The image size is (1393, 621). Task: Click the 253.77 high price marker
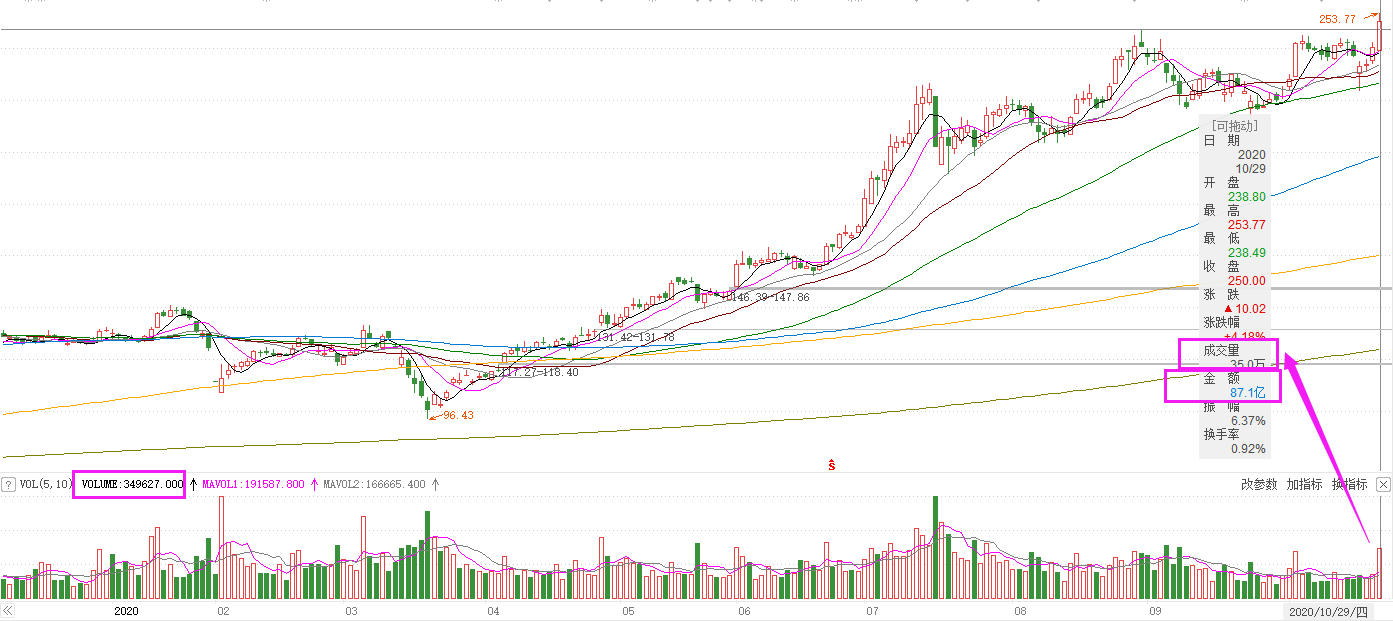coord(1337,19)
